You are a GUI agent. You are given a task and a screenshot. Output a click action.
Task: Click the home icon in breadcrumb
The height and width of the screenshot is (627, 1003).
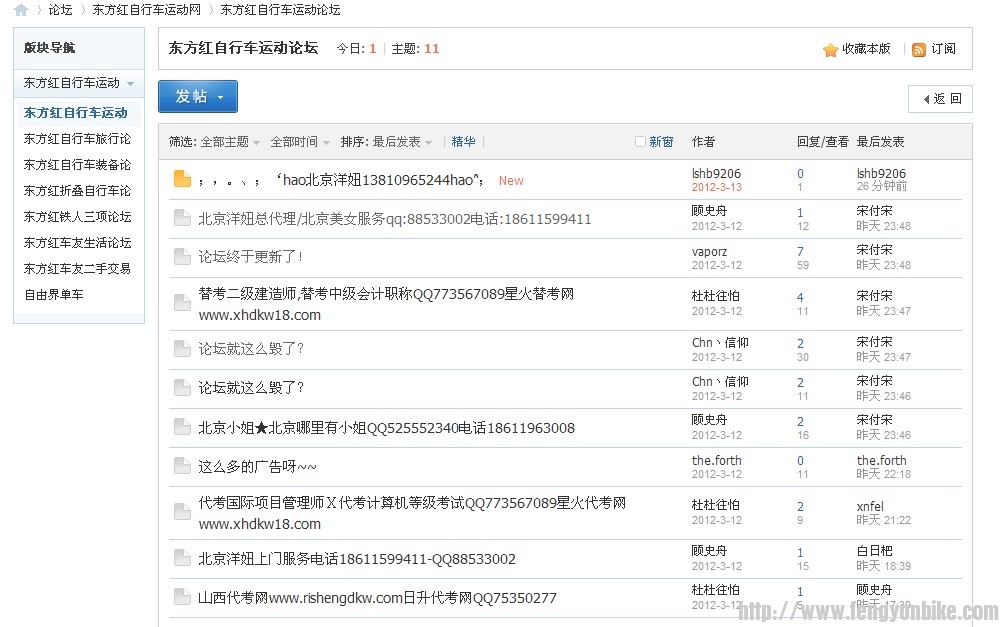pyautogui.click(x=21, y=10)
